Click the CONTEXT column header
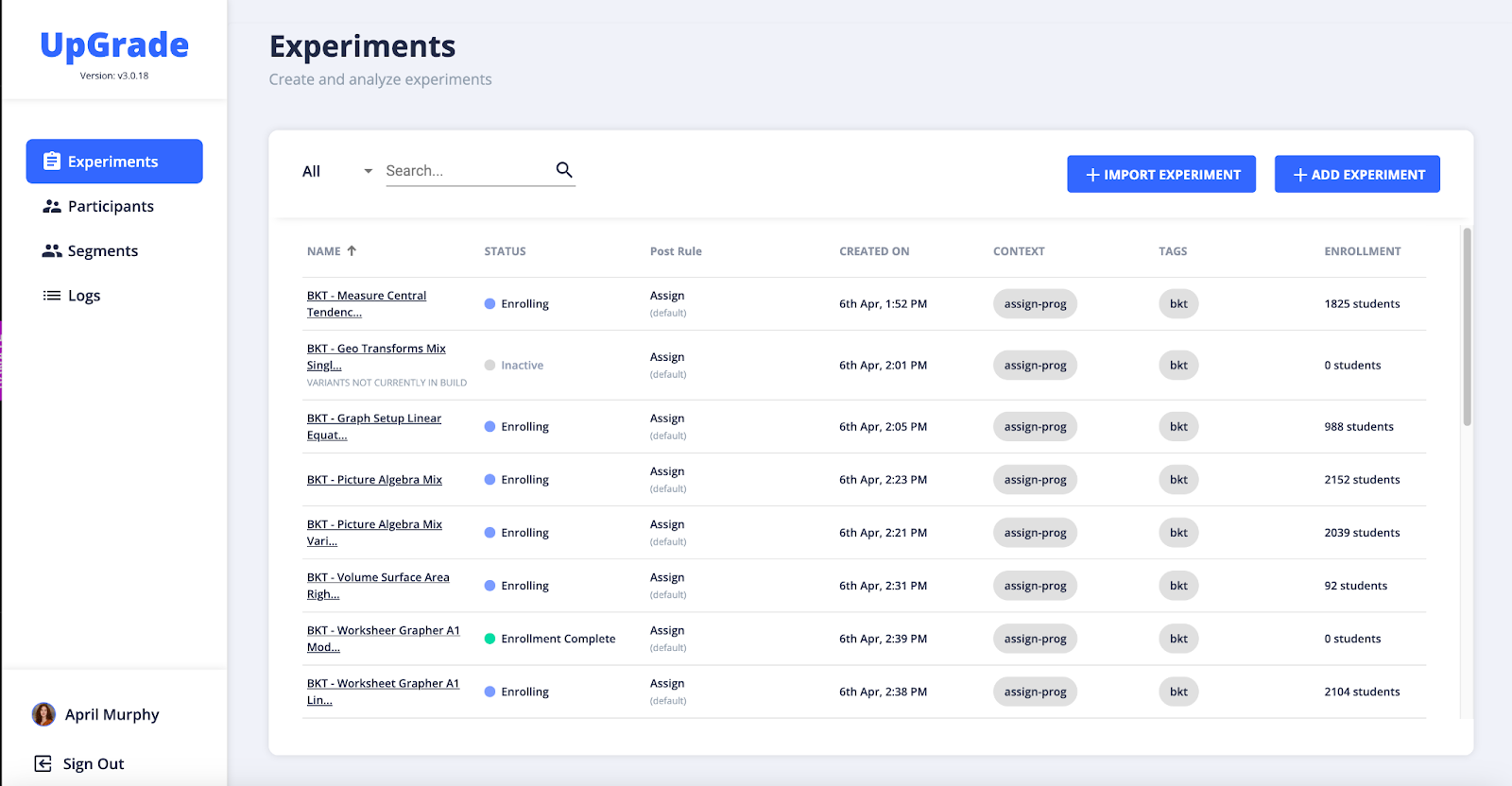This screenshot has height=786, width=1512. pyautogui.click(x=1019, y=251)
